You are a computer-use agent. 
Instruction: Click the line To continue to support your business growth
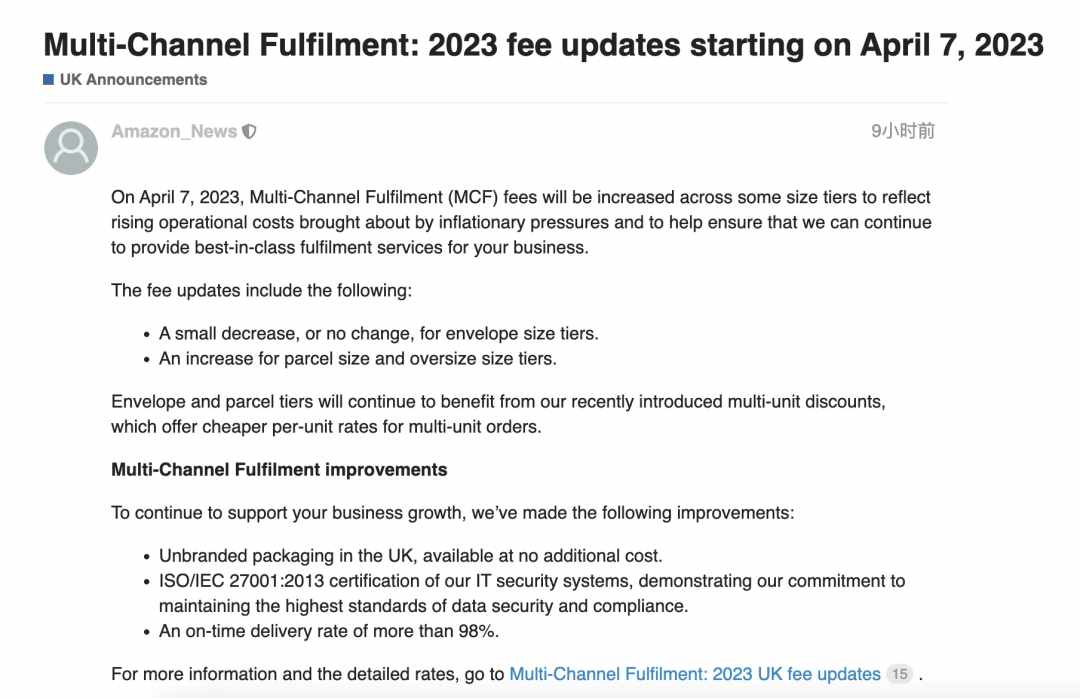click(453, 513)
